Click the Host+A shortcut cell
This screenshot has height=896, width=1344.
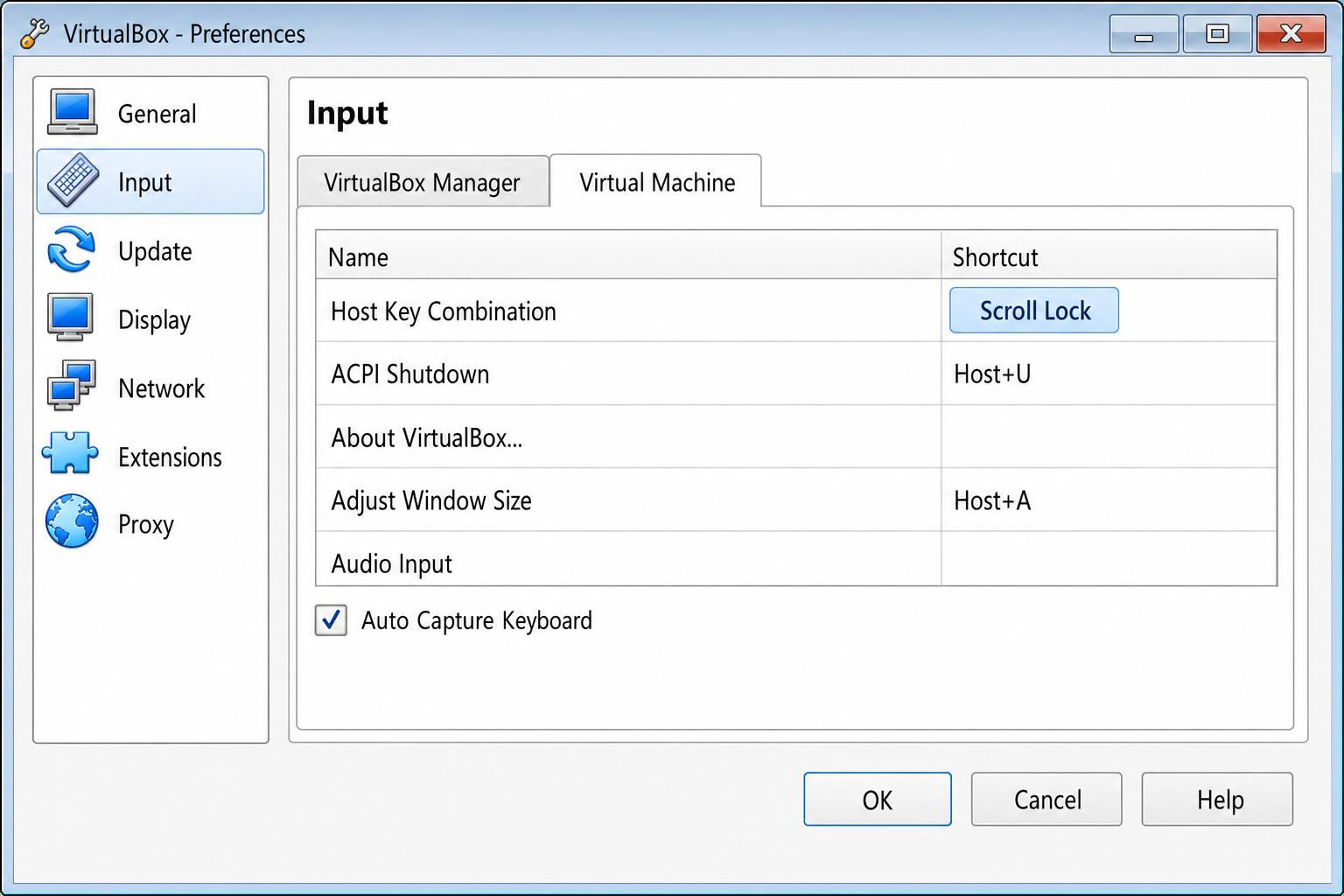pyautogui.click(x=1109, y=500)
